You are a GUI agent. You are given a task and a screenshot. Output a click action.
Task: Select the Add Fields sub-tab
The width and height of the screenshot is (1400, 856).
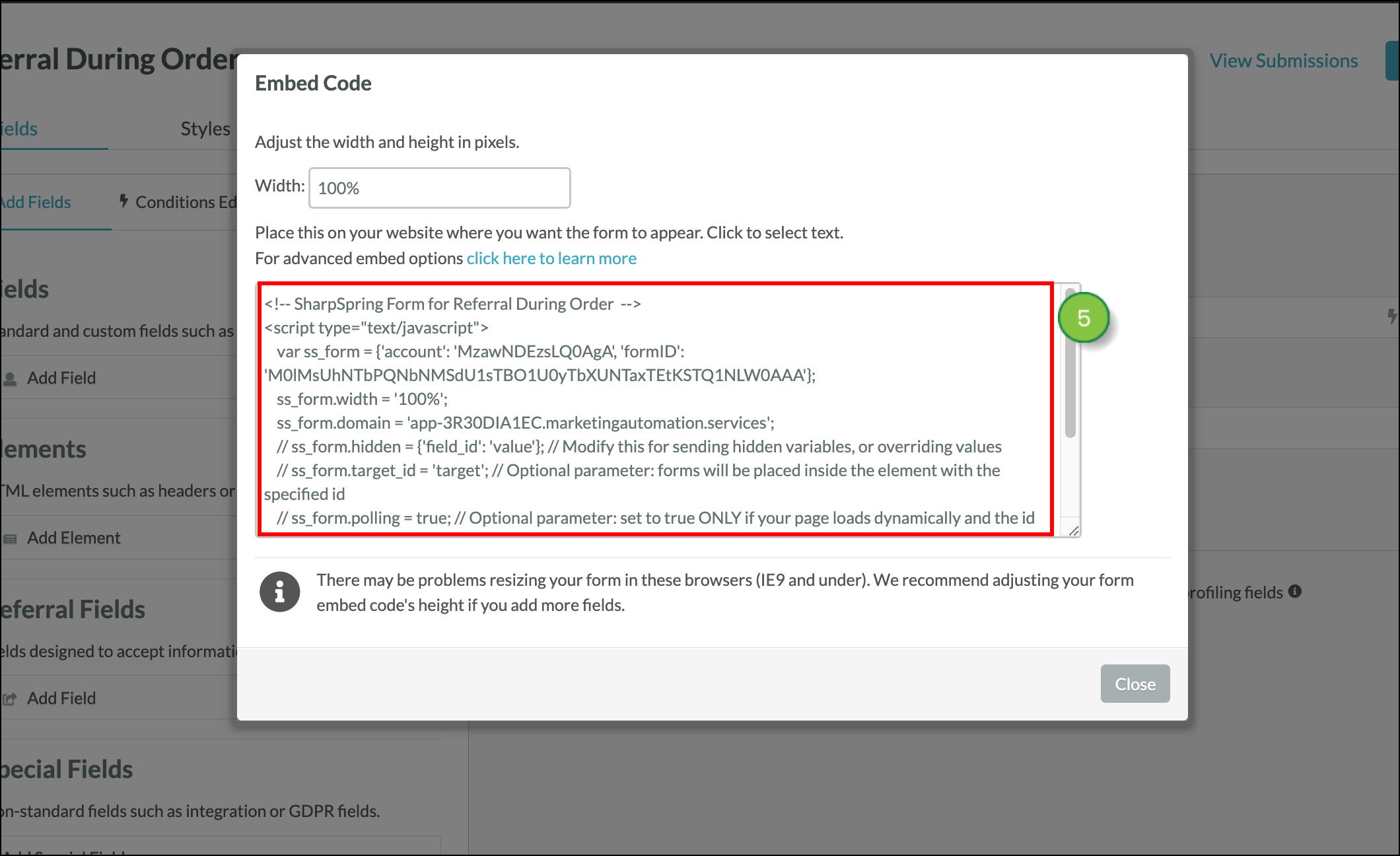(35, 202)
